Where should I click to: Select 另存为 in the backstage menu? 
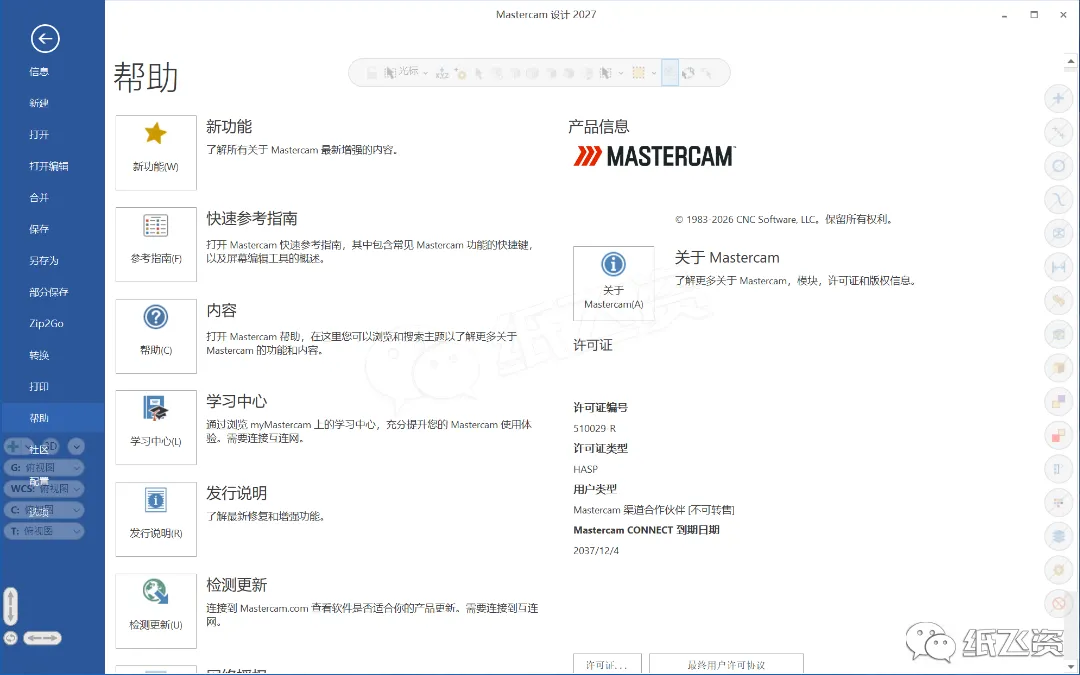coord(44,260)
